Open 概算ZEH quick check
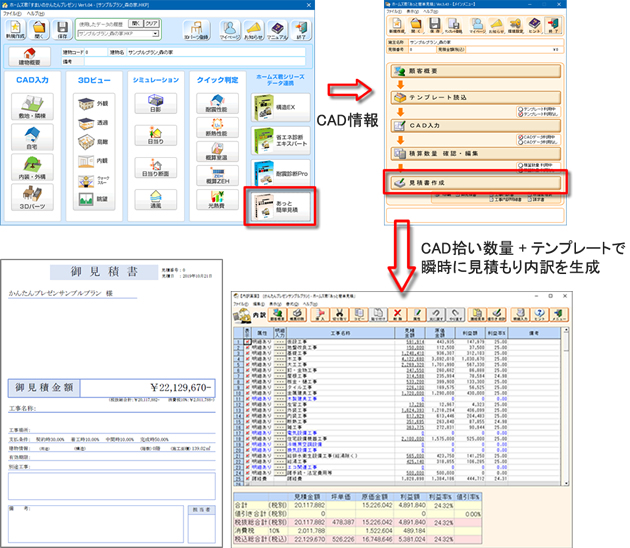This screenshot has height=548, width=630. pyautogui.click(x=217, y=176)
